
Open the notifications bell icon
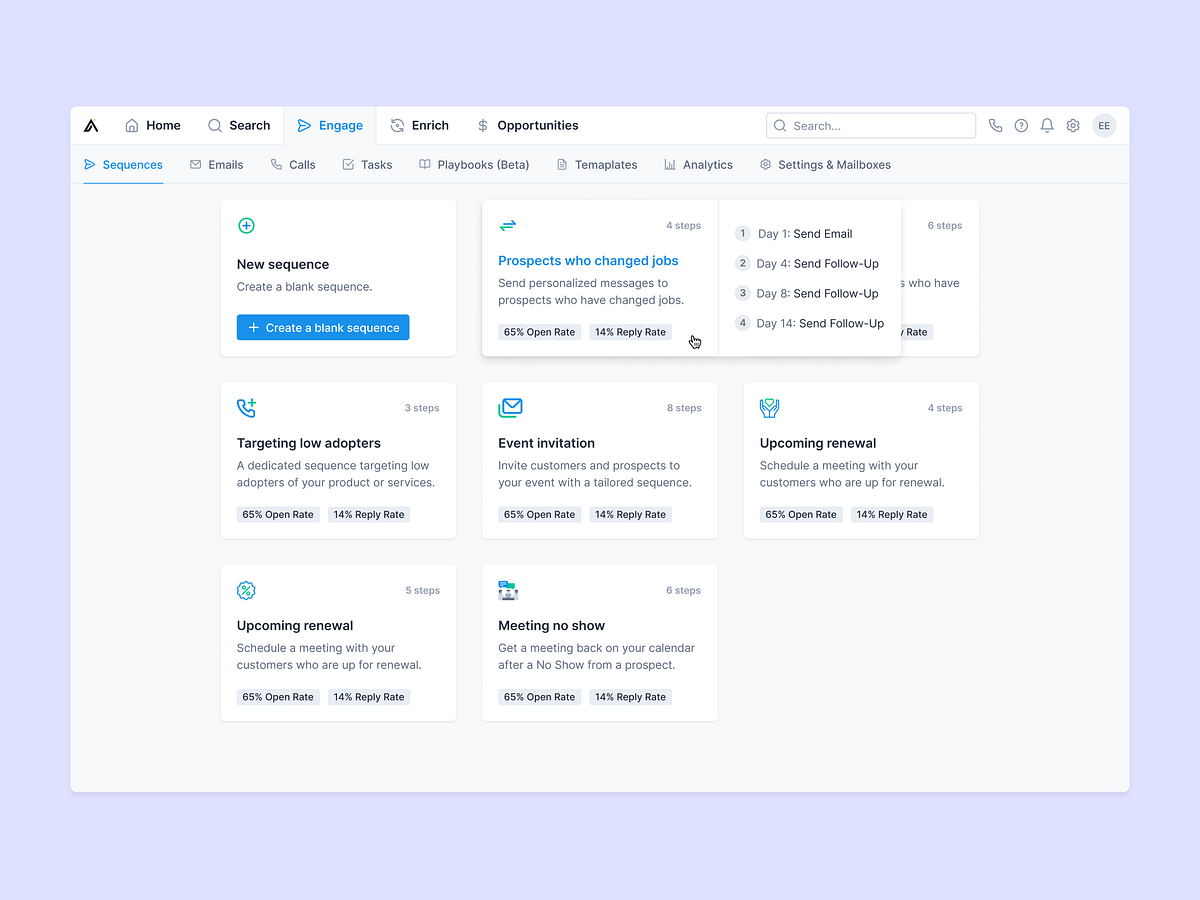[1047, 125]
